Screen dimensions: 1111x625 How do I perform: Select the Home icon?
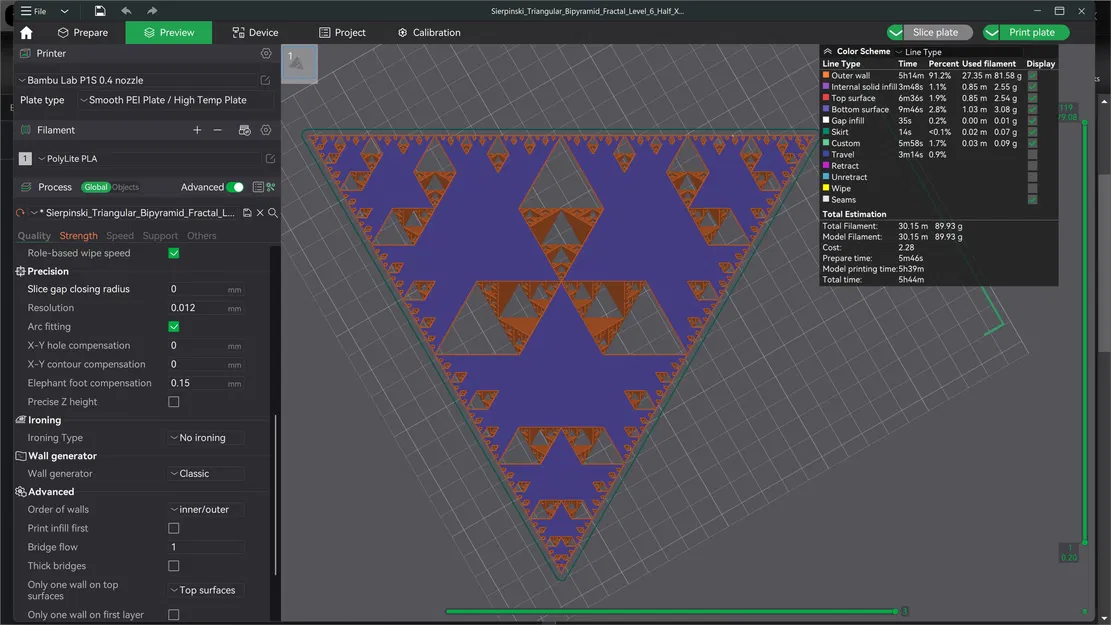27,32
